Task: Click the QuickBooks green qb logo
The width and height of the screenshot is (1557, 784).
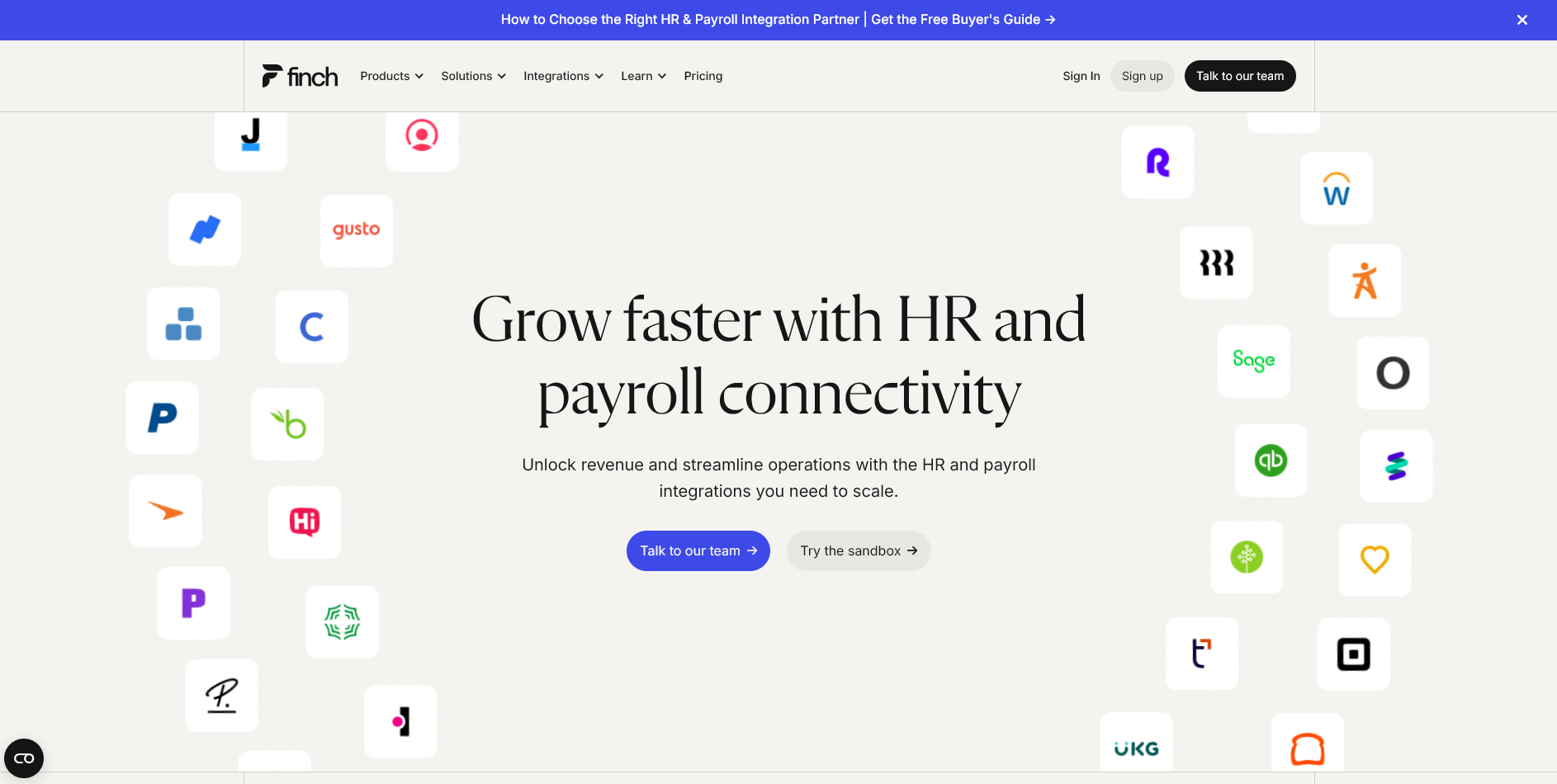Action: (x=1271, y=460)
